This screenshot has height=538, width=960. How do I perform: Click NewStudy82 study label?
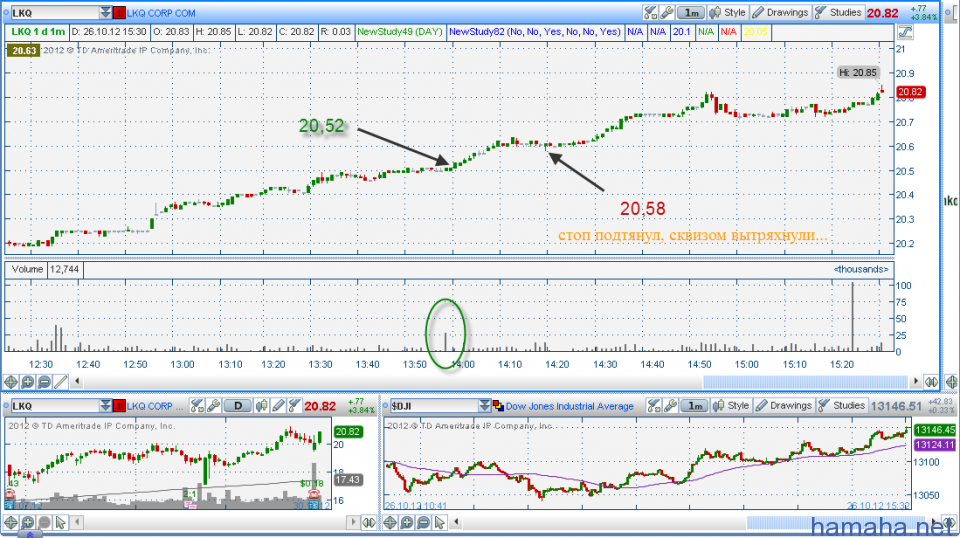pos(534,32)
